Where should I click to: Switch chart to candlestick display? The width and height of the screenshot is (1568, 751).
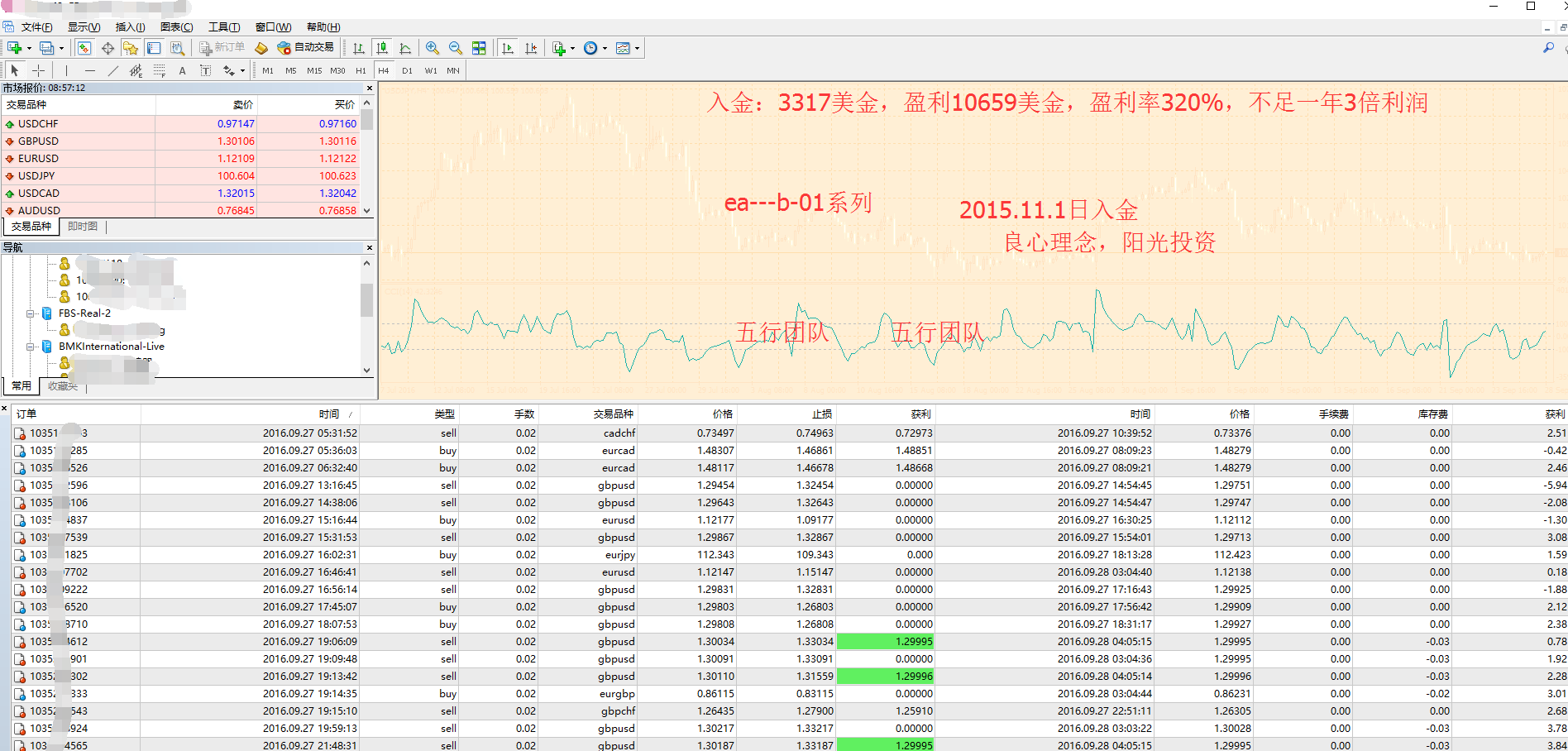click(x=381, y=48)
